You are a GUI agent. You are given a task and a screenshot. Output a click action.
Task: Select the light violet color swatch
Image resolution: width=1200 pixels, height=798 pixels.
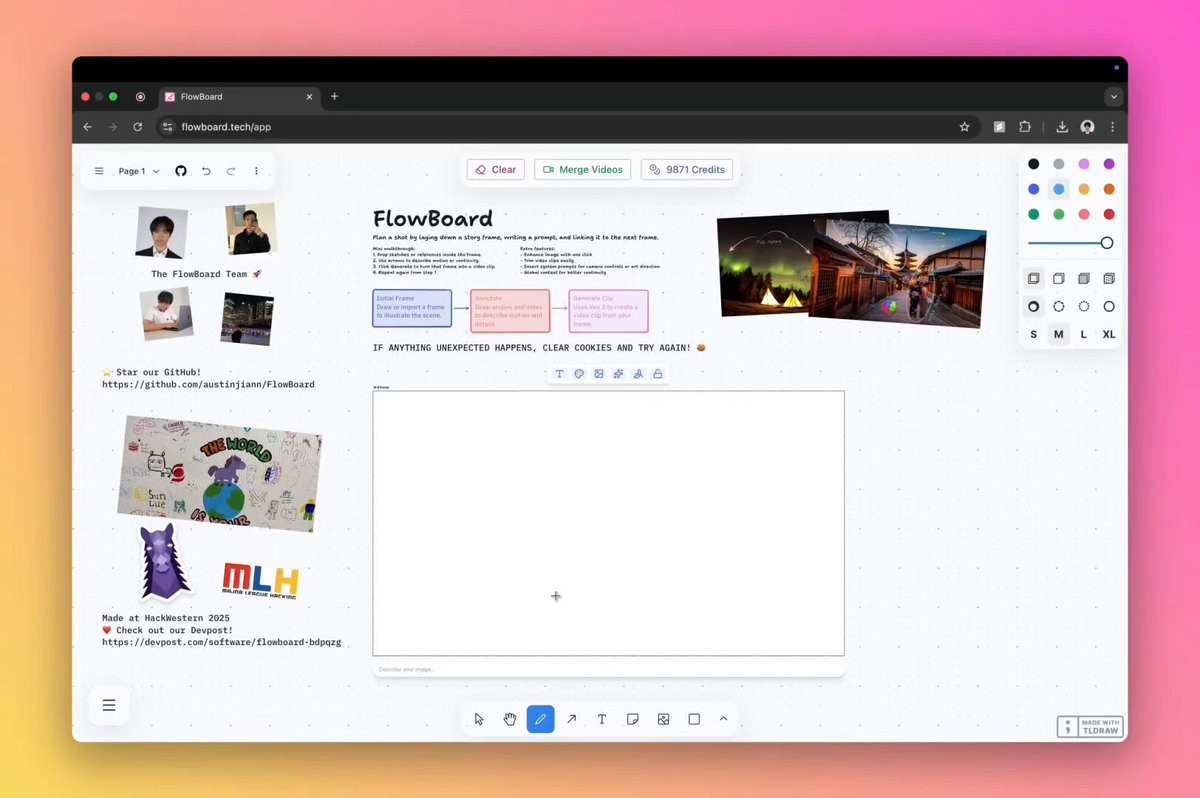1084,164
